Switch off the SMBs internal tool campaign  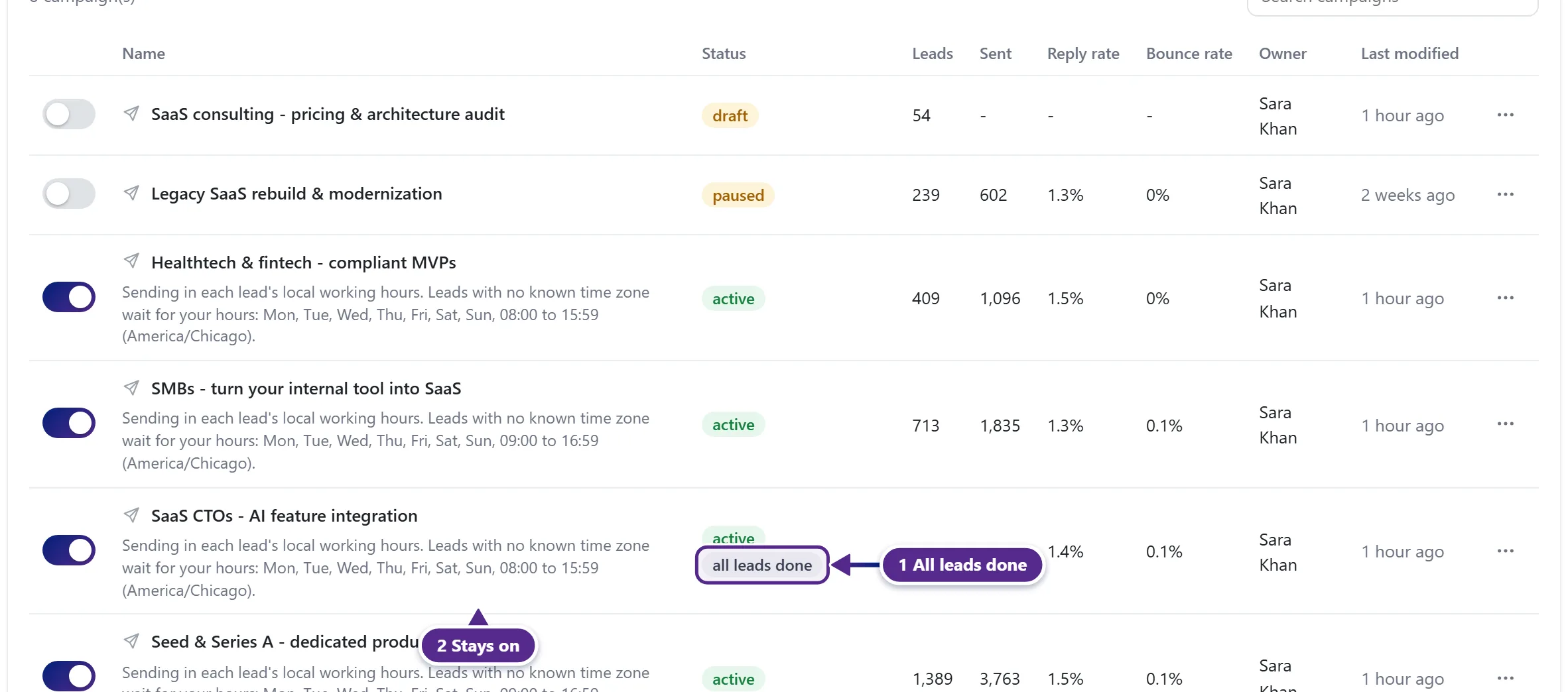pos(69,423)
